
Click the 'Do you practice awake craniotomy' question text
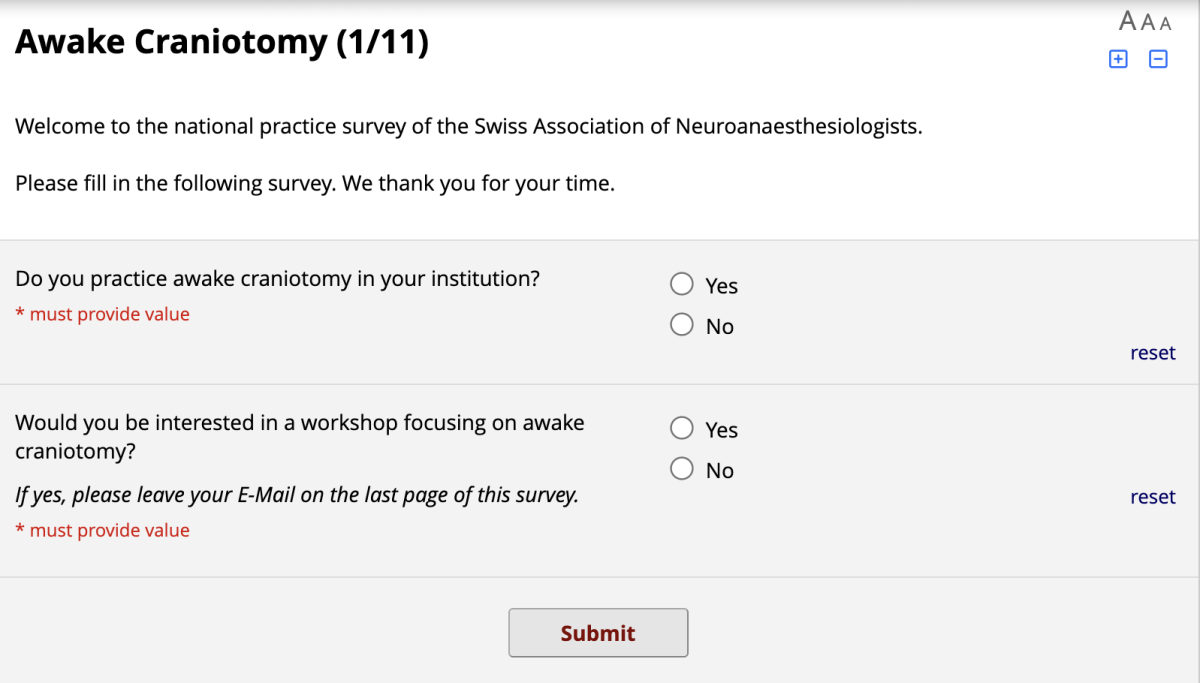click(277, 279)
